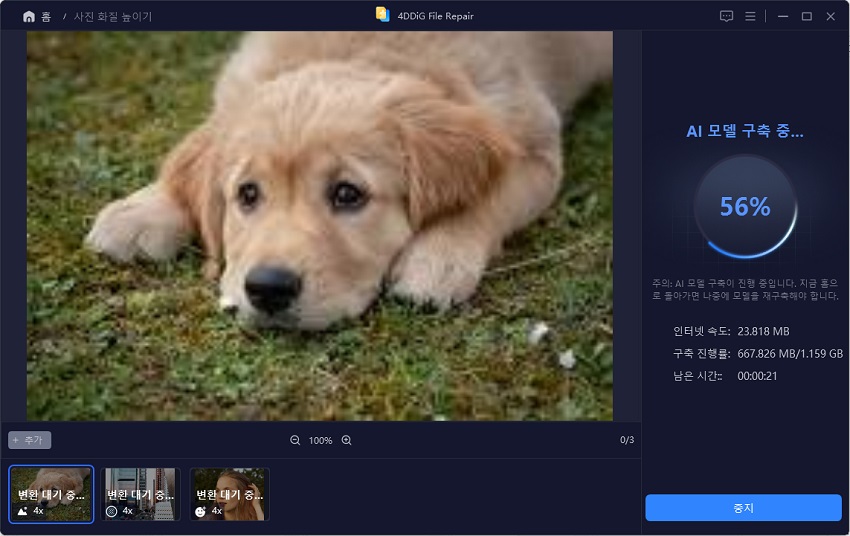850x536 pixels.
Task: Click the face model icon on woman thumbnail
Action: point(201,511)
